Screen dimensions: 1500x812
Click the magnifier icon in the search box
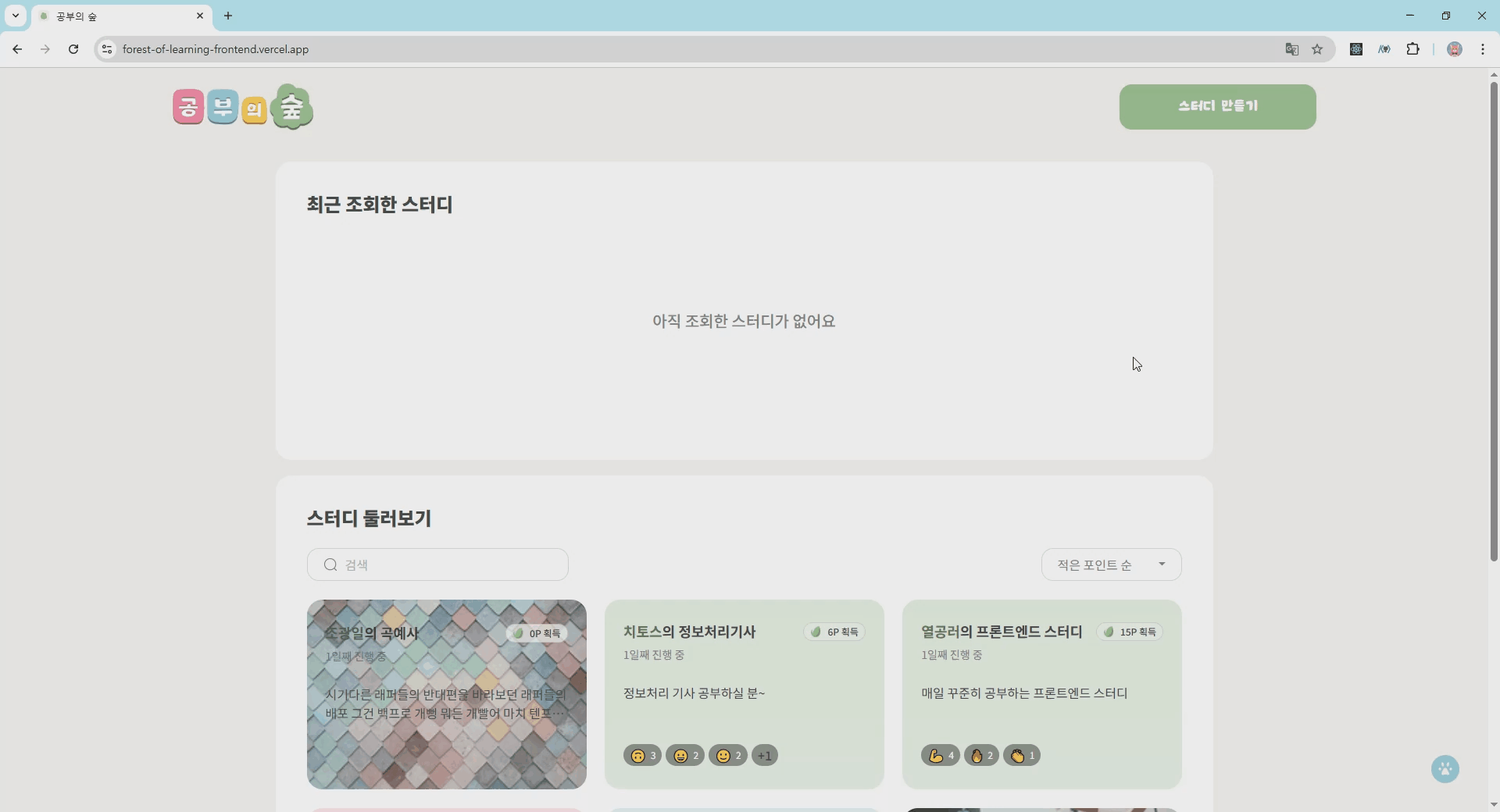point(330,564)
